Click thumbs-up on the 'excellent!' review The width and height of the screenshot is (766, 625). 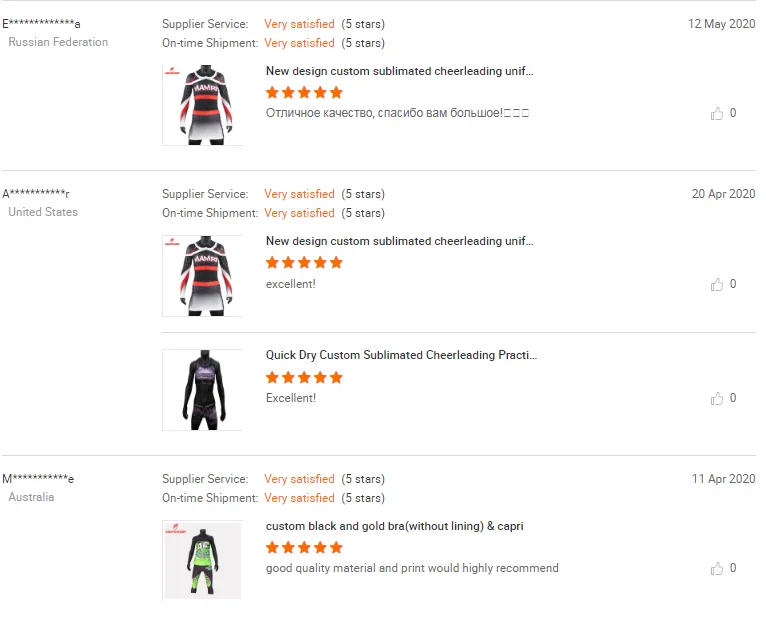(717, 285)
